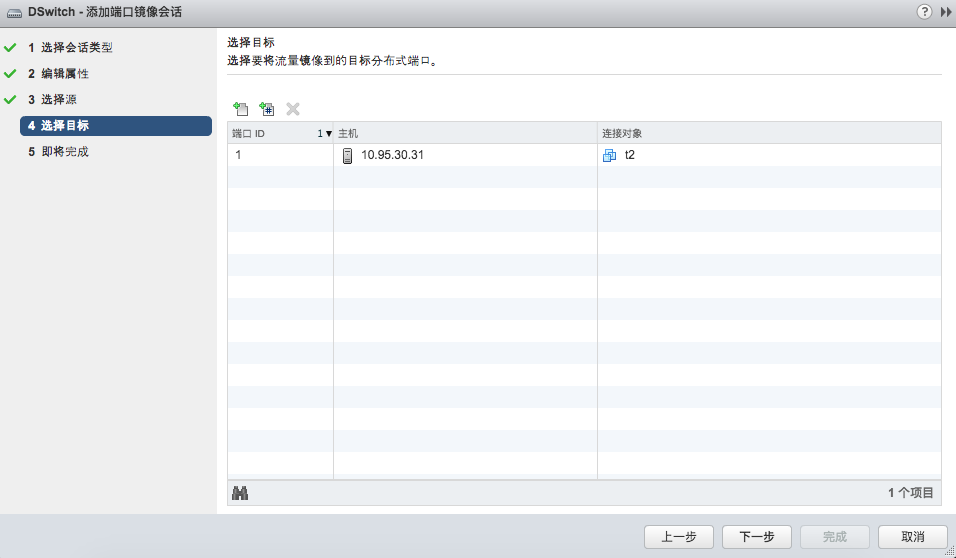The width and height of the screenshot is (956, 558).
Task: Sort by the 连接对象 column header
Action: 769,133
